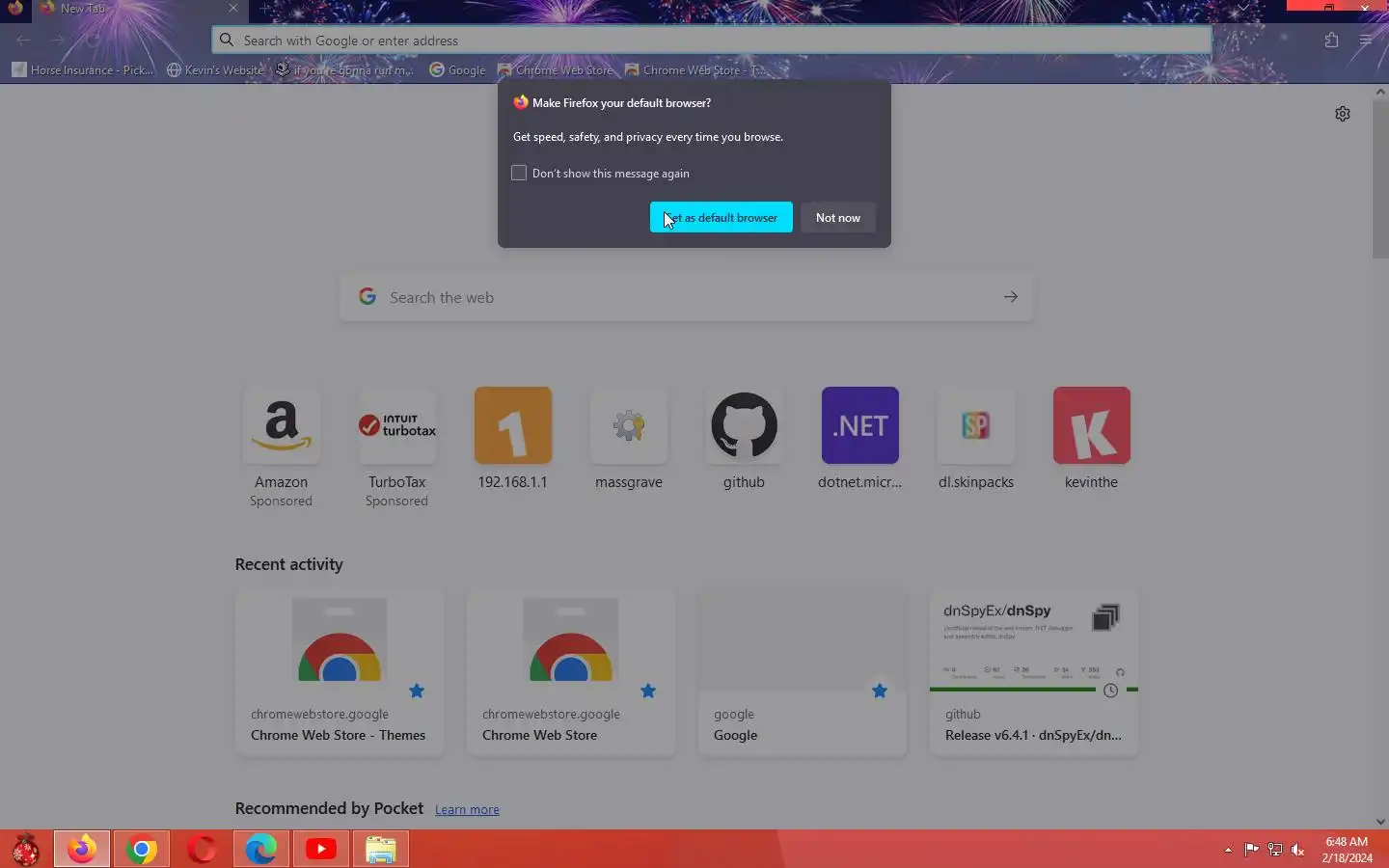Close the New Tab tab

click(x=232, y=8)
